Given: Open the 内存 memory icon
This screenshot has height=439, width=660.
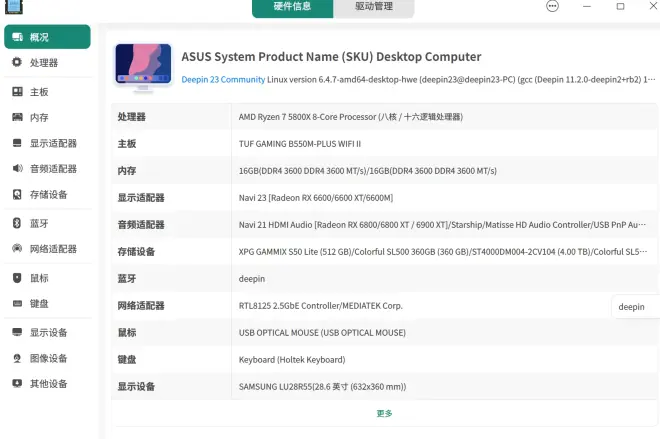Looking at the screenshot, I should click(17, 117).
